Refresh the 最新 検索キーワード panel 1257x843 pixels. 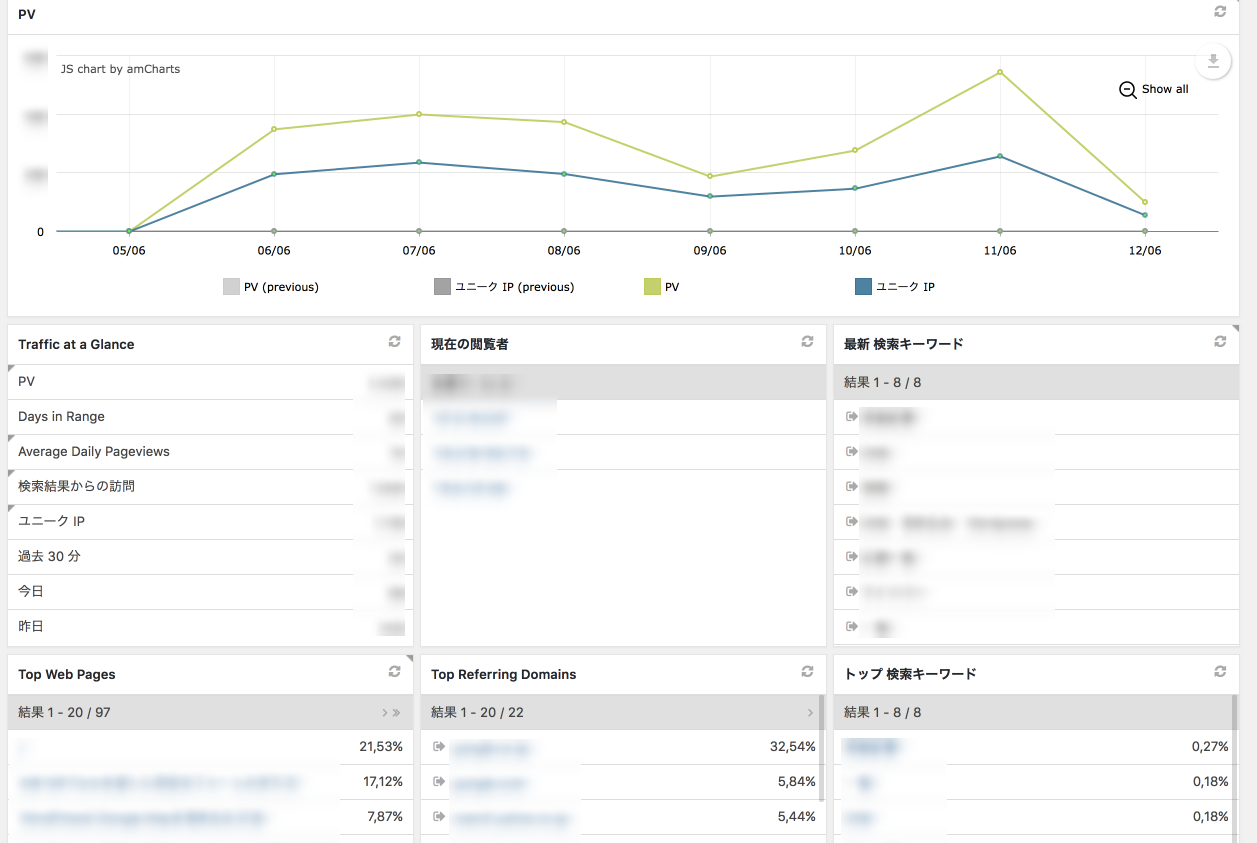[1220, 342]
